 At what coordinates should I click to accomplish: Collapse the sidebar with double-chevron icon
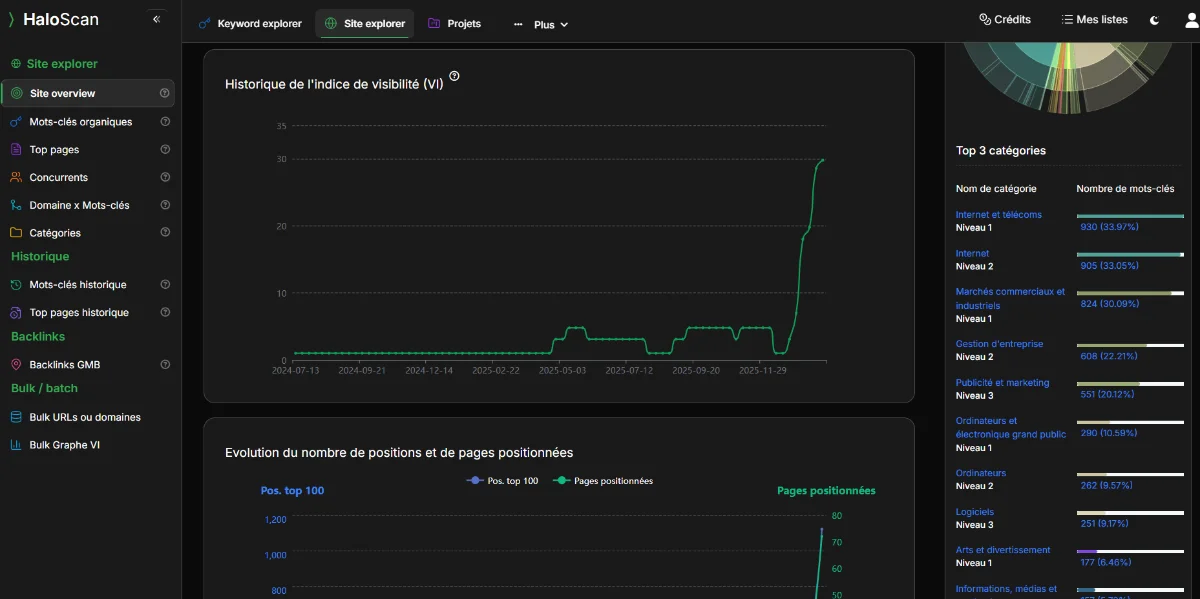[x=156, y=19]
